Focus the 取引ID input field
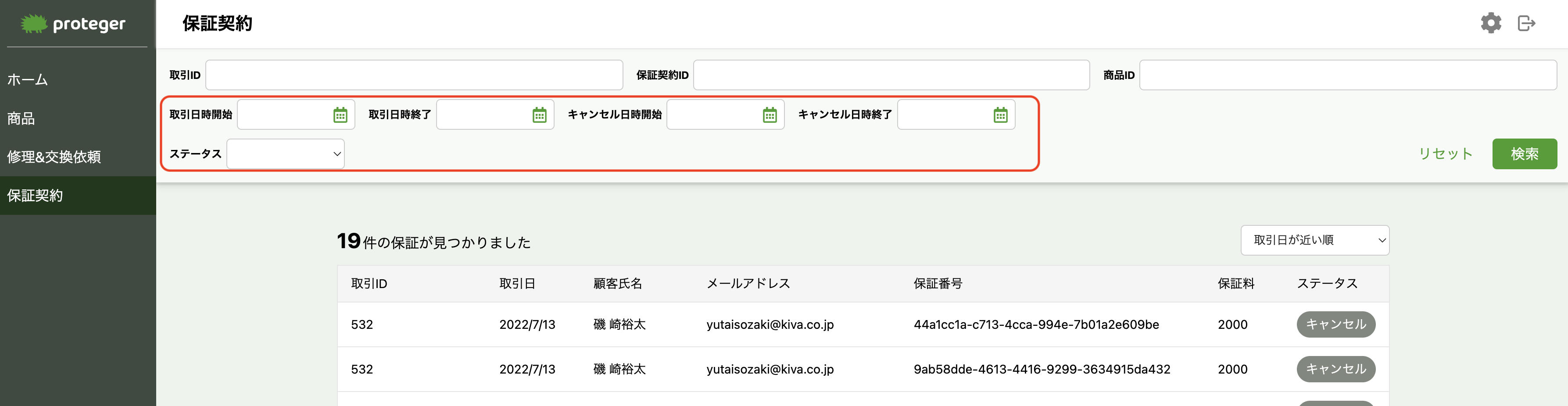The image size is (1568, 406). [x=414, y=75]
